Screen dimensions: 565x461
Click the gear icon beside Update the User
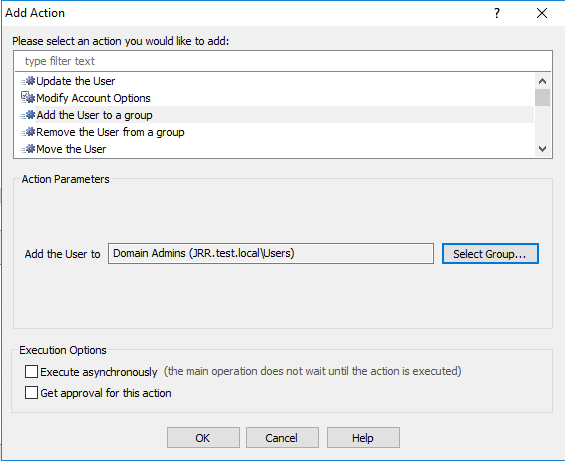point(28,81)
